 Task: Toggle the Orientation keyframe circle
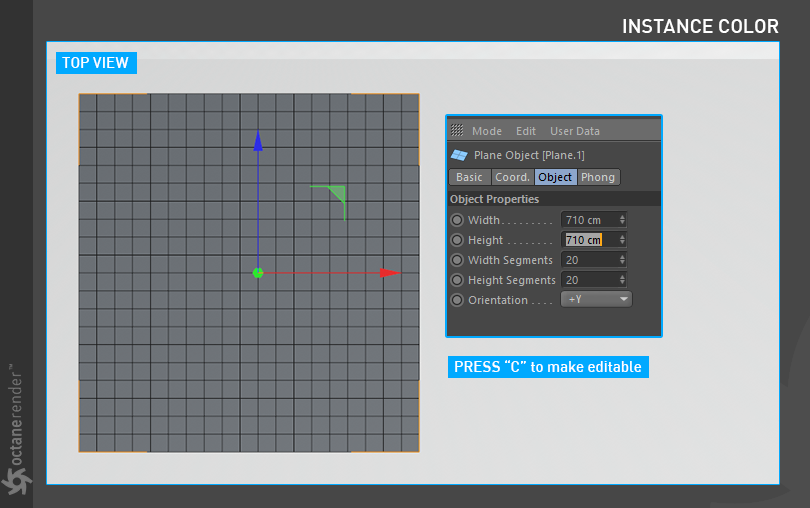point(457,300)
